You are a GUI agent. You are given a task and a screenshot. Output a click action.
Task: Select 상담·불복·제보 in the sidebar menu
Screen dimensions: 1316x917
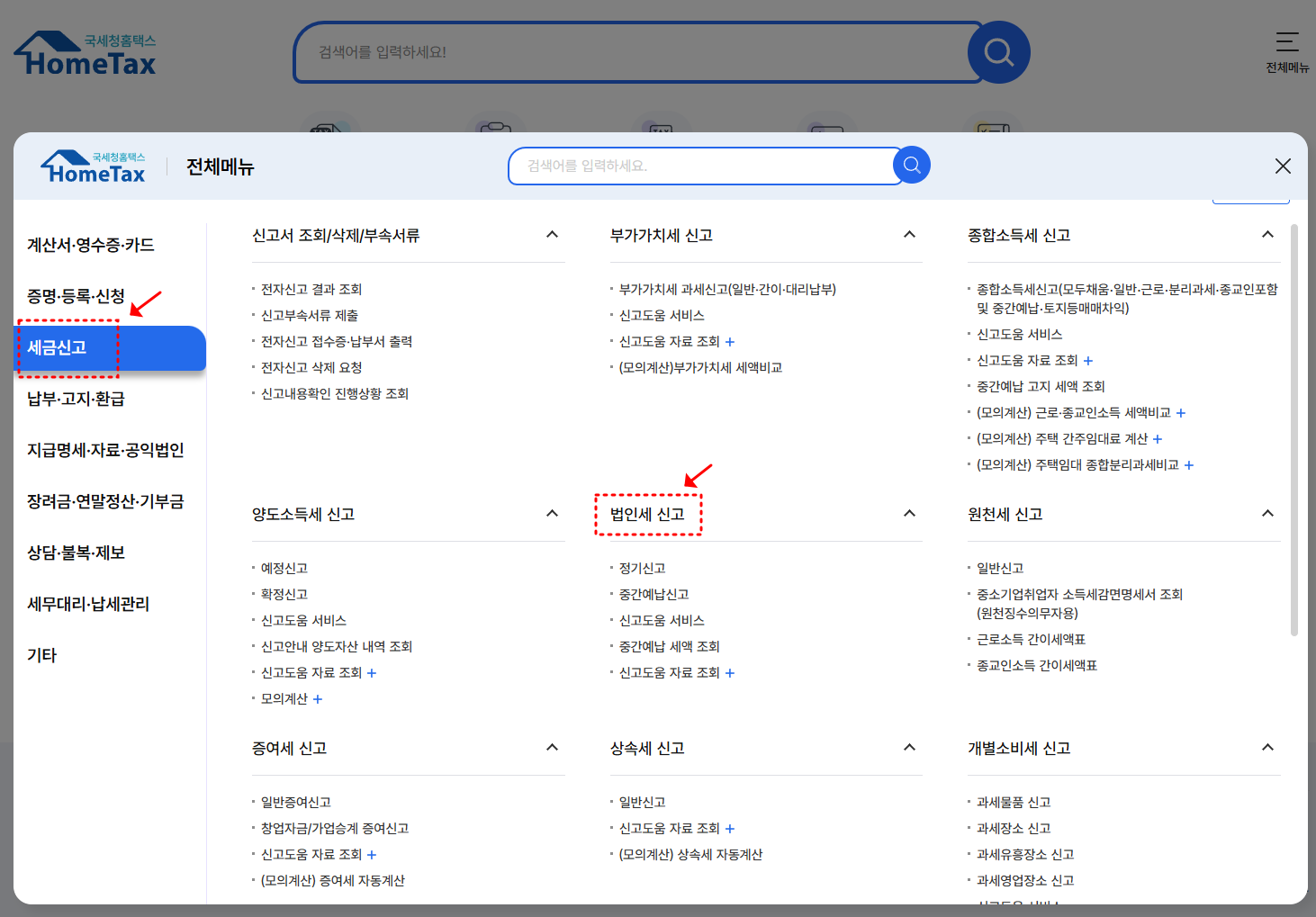pyautogui.click(x=74, y=553)
